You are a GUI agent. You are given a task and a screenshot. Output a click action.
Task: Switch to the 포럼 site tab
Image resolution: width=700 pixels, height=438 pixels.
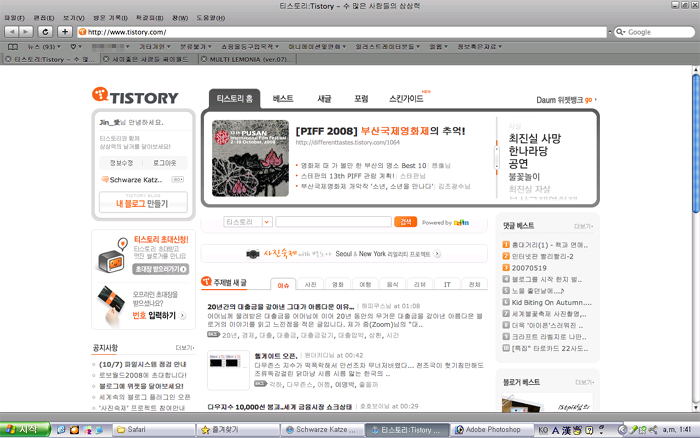361,99
